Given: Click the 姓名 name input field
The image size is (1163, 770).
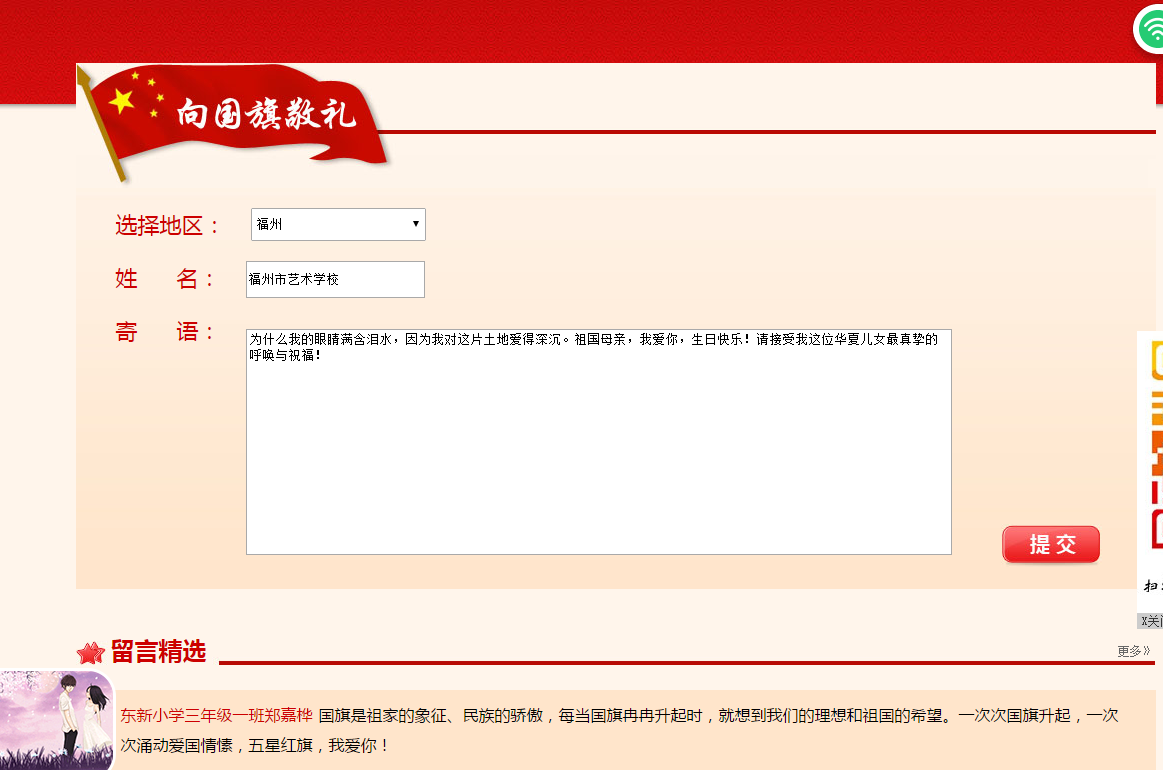Looking at the screenshot, I should pyautogui.click(x=335, y=280).
